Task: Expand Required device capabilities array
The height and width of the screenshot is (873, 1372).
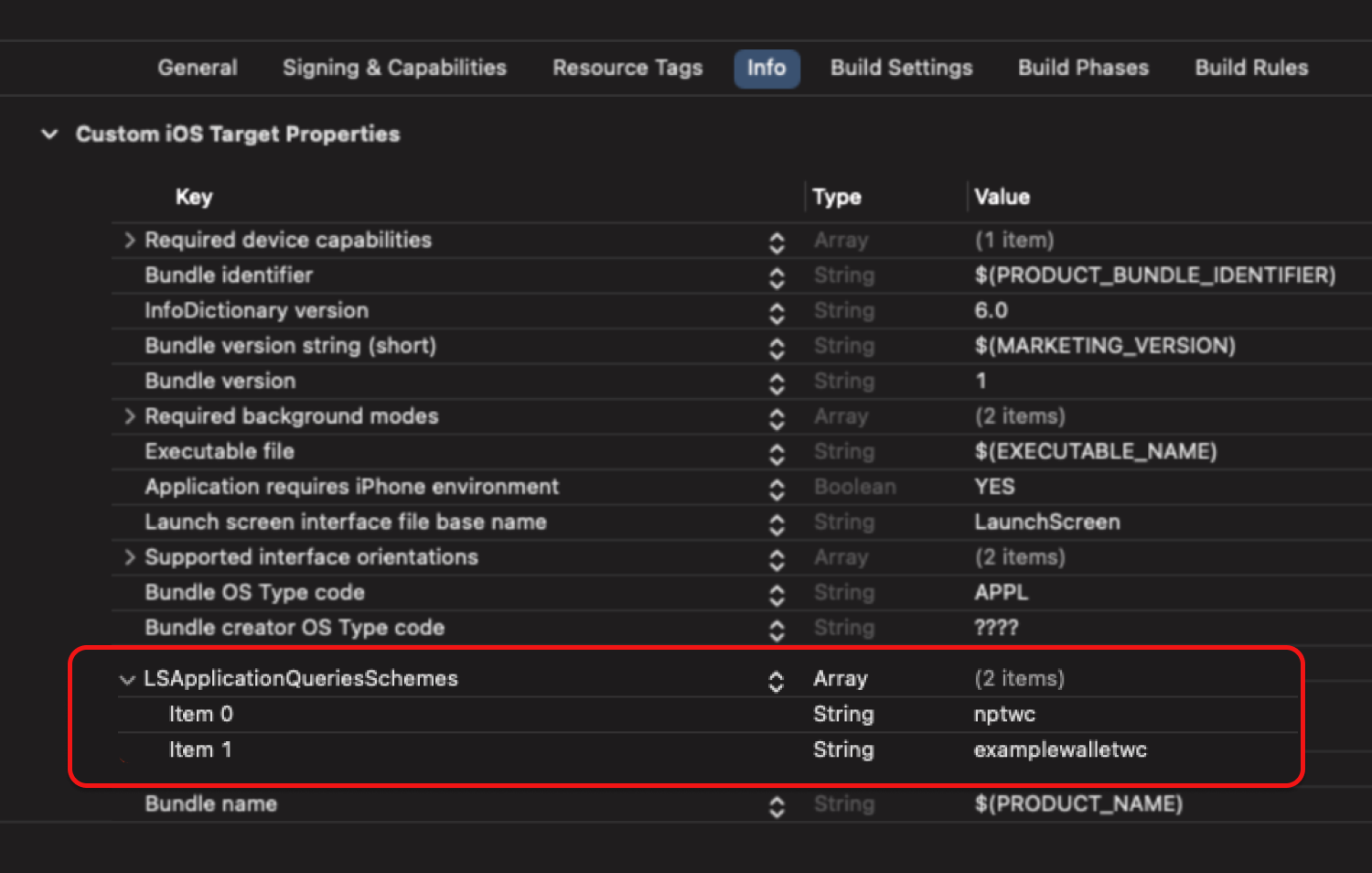Action: [x=129, y=240]
